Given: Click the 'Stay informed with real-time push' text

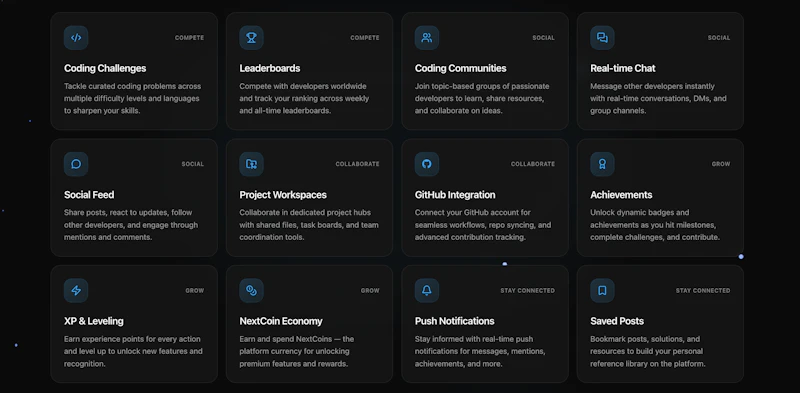Looking at the screenshot, I should [x=480, y=352].
